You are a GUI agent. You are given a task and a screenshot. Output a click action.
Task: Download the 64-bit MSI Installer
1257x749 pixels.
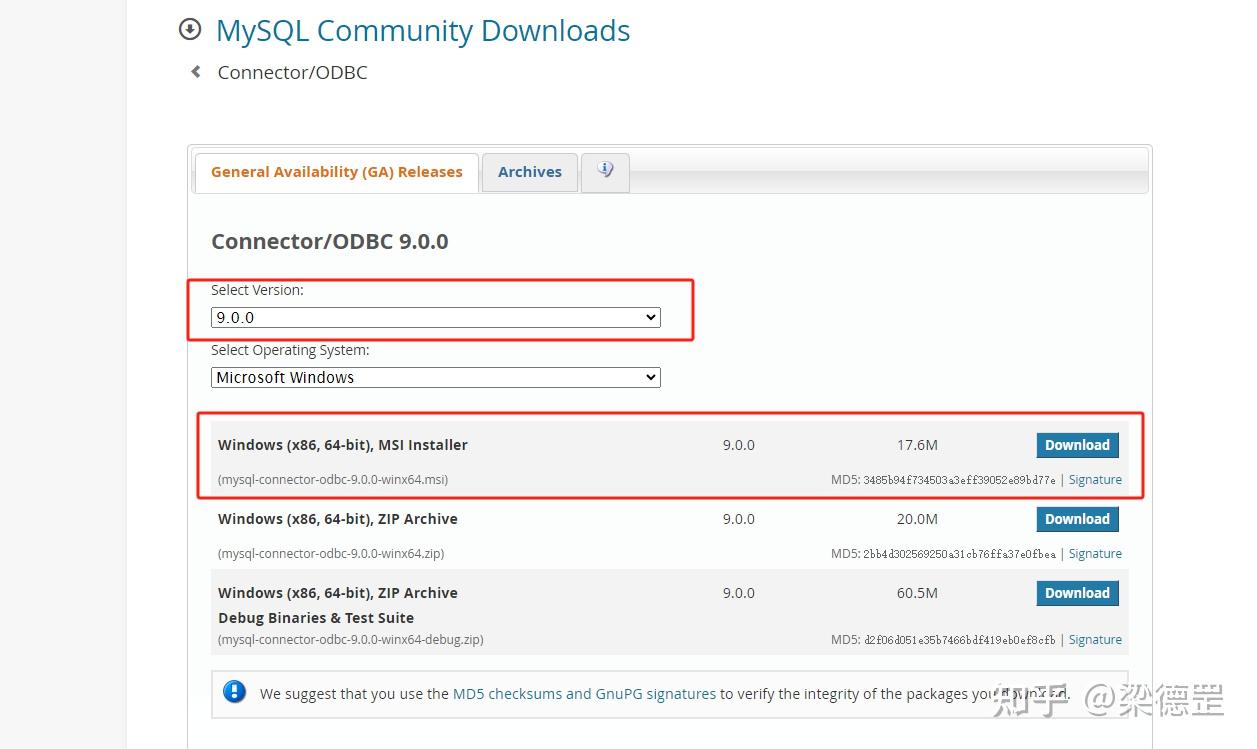[1077, 445]
